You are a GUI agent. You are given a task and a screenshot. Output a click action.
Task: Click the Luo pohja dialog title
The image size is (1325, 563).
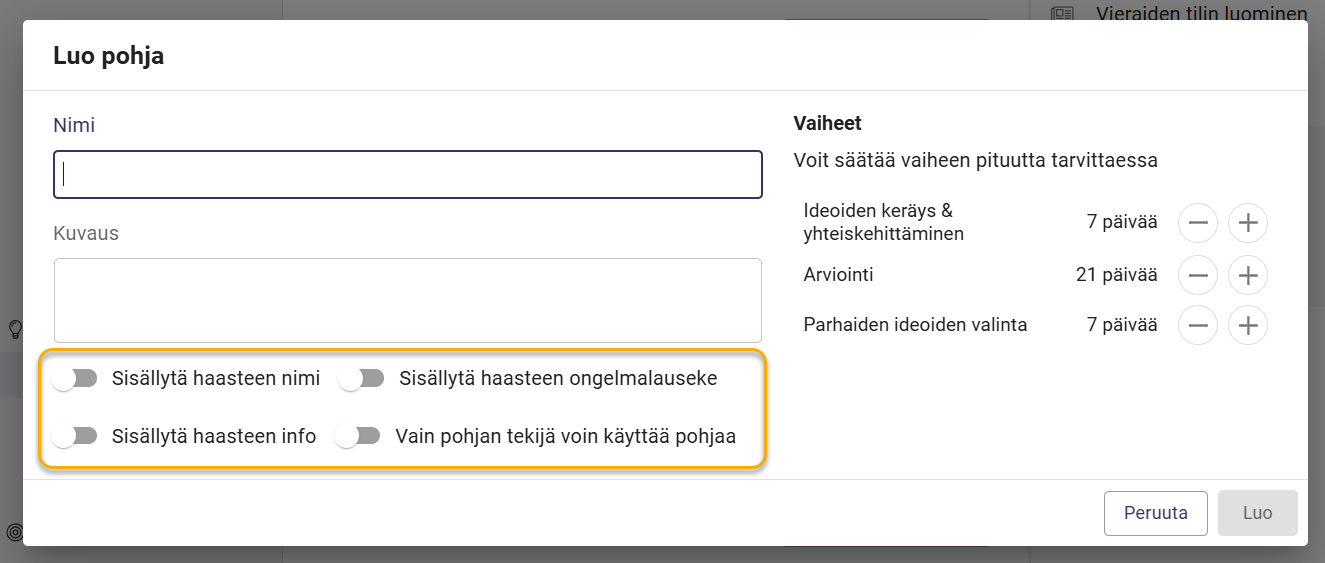tap(108, 56)
